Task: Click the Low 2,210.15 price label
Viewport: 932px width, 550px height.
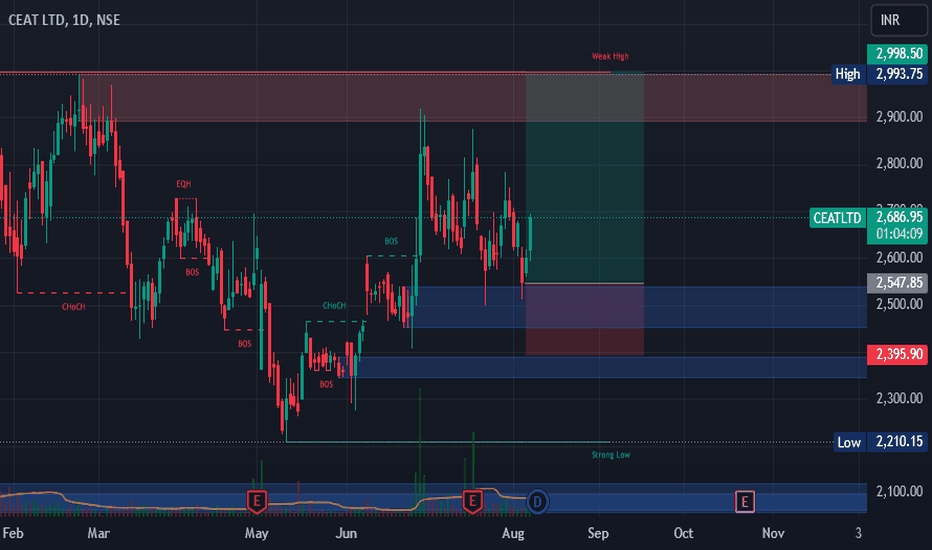Action: coord(880,442)
